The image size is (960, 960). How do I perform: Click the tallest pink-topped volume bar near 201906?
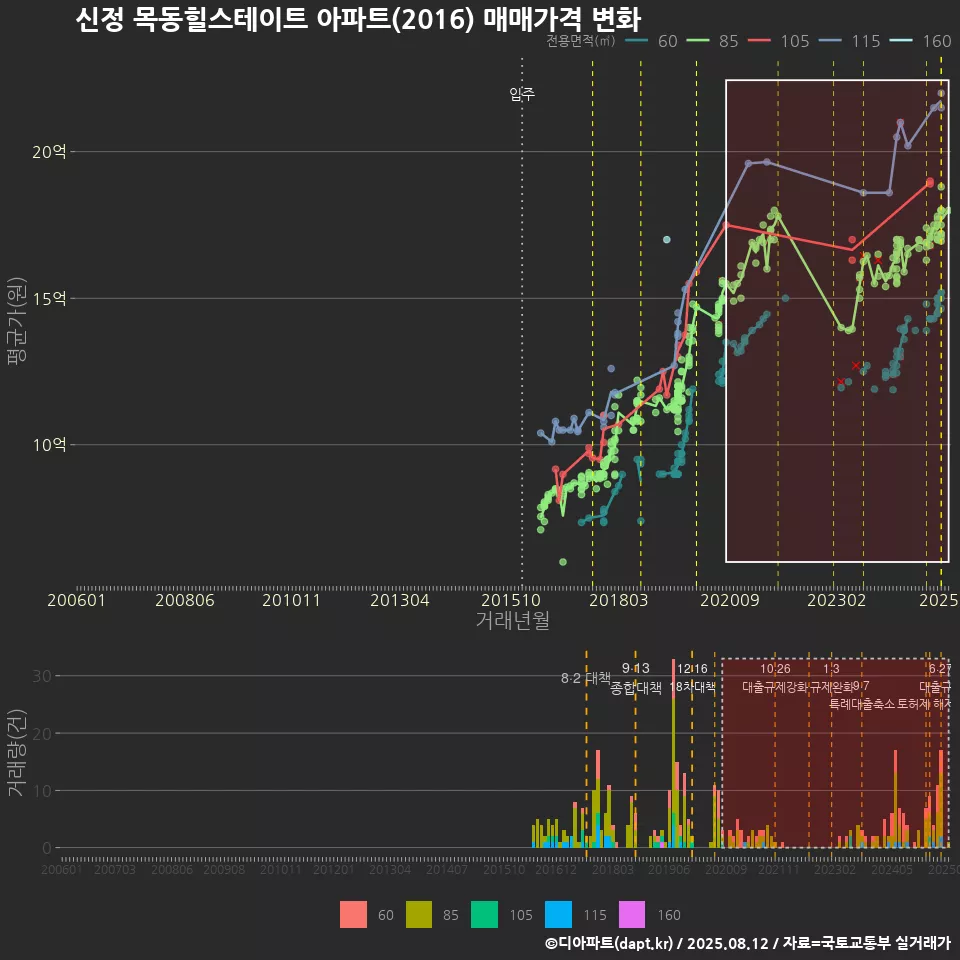pyautogui.click(x=673, y=753)
